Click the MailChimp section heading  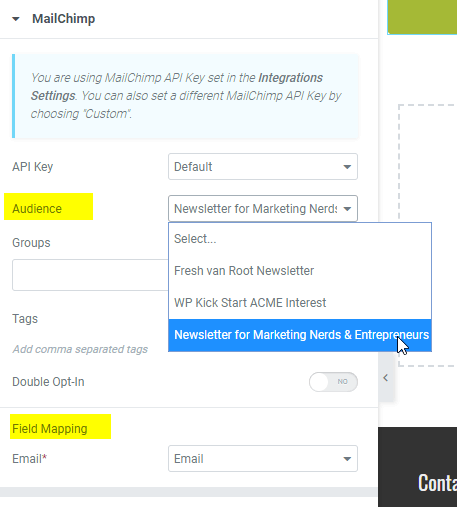[63, 19]
